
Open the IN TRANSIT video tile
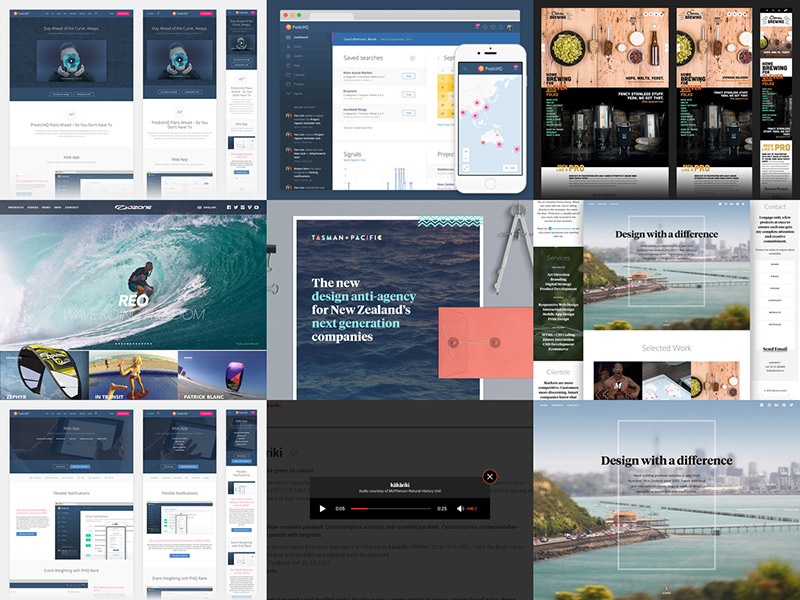(x=133, y=375)
